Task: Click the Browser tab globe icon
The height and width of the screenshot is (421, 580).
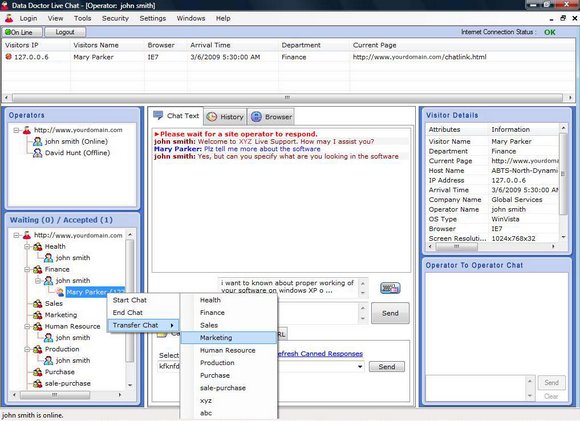Action: coord(256,117)
